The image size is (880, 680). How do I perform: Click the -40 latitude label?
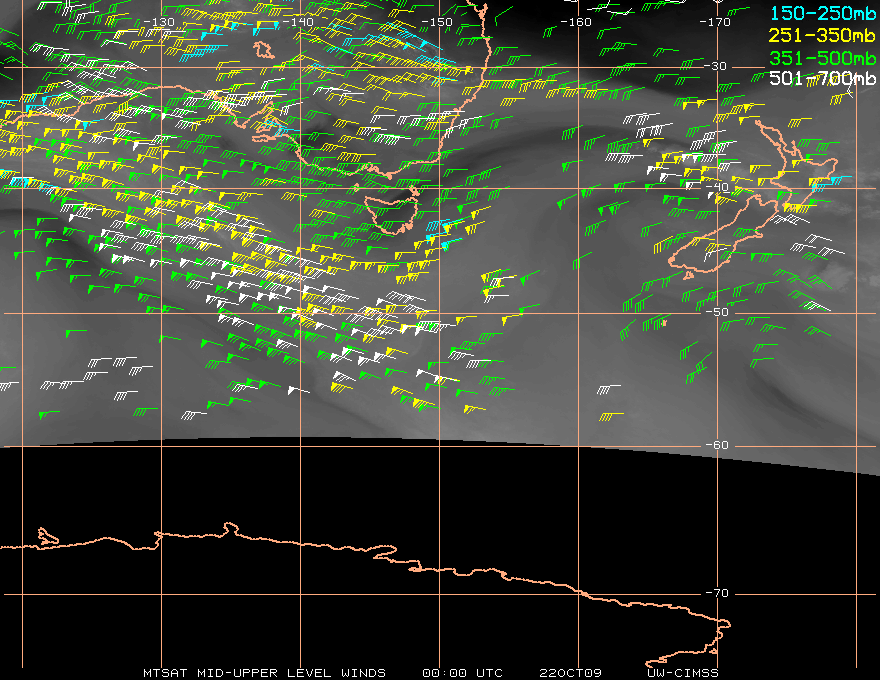(718, 187)
